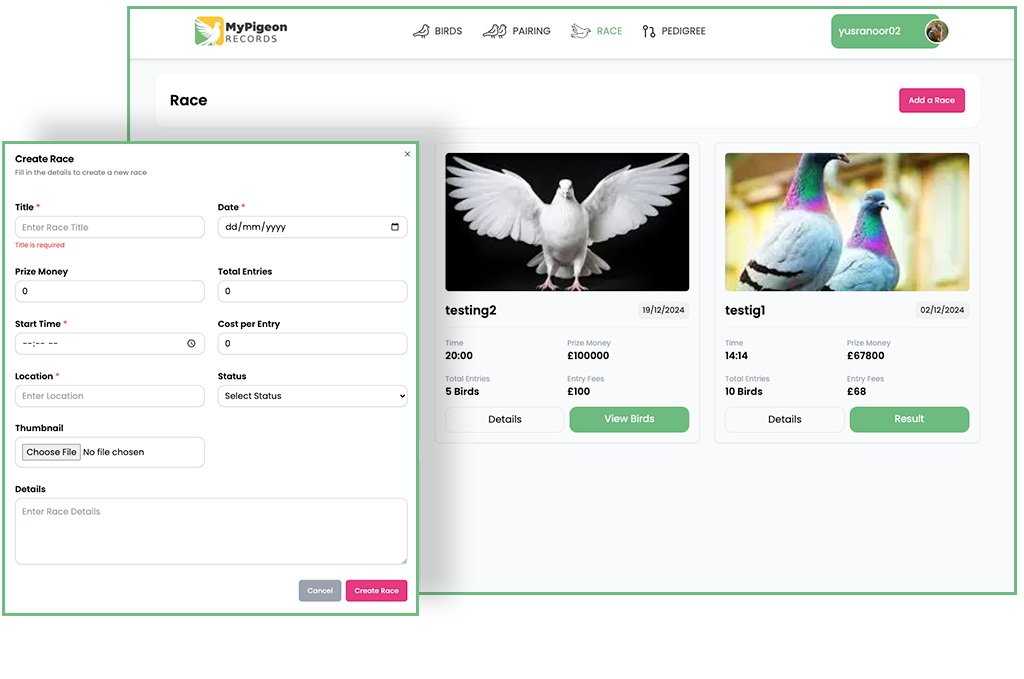
Task: Focus the Enter Location field
Action: click(110, 396)
